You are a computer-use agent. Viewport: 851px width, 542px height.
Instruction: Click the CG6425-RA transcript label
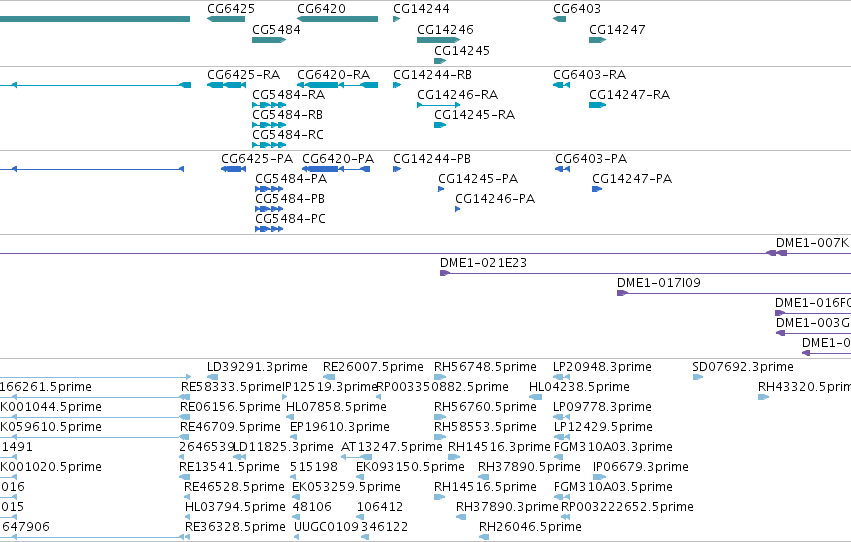tap(244, 75)
